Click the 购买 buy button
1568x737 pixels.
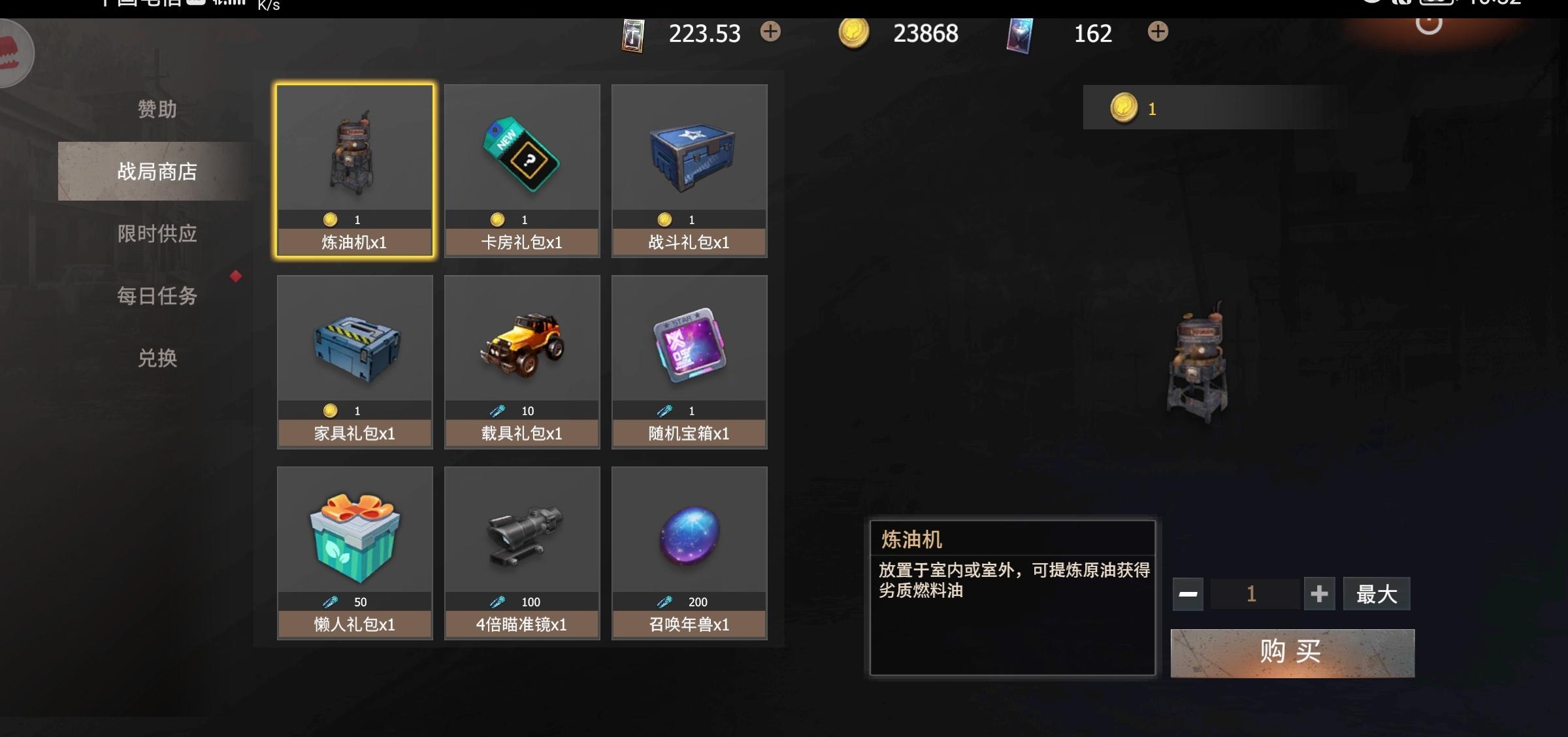(x=1292, y=653)
